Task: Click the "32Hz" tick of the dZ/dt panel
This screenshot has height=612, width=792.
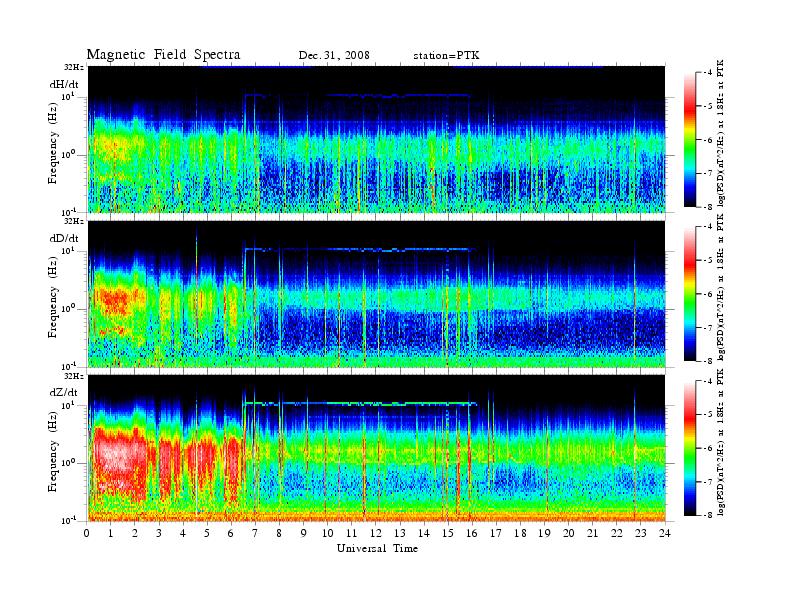Action: (x=74, y=376)
